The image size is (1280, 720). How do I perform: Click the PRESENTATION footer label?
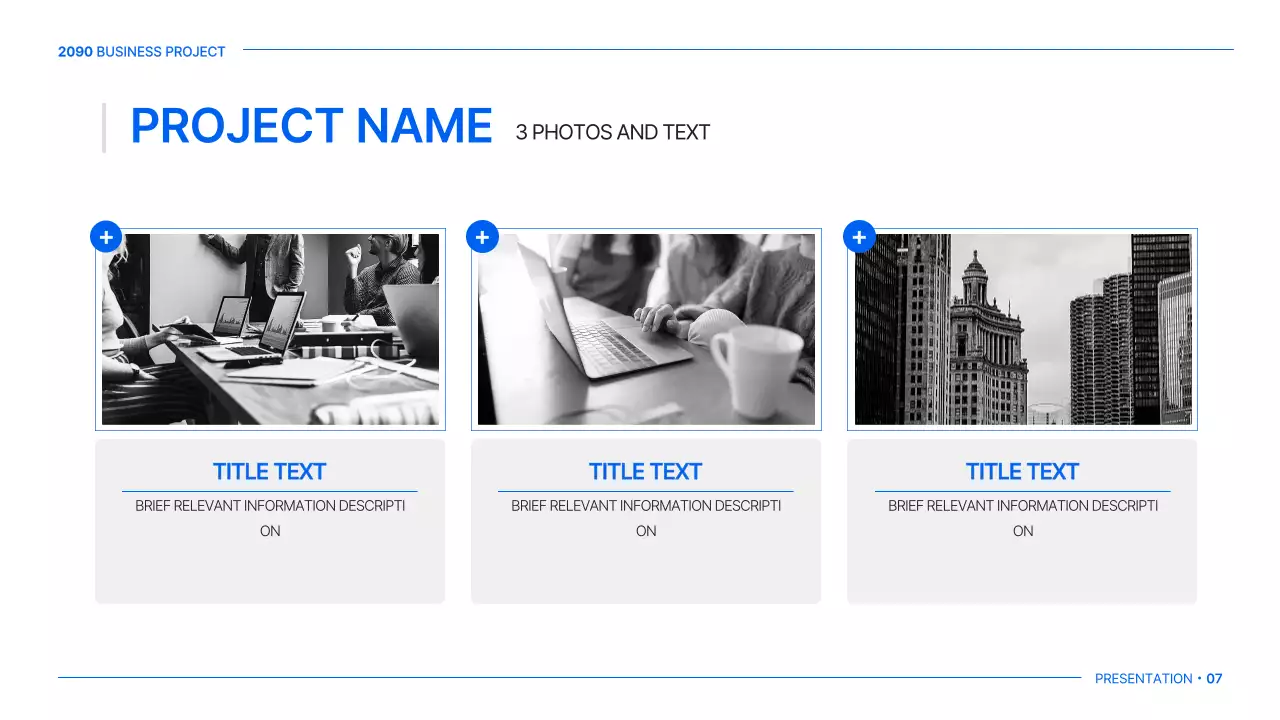(1143, 679)
